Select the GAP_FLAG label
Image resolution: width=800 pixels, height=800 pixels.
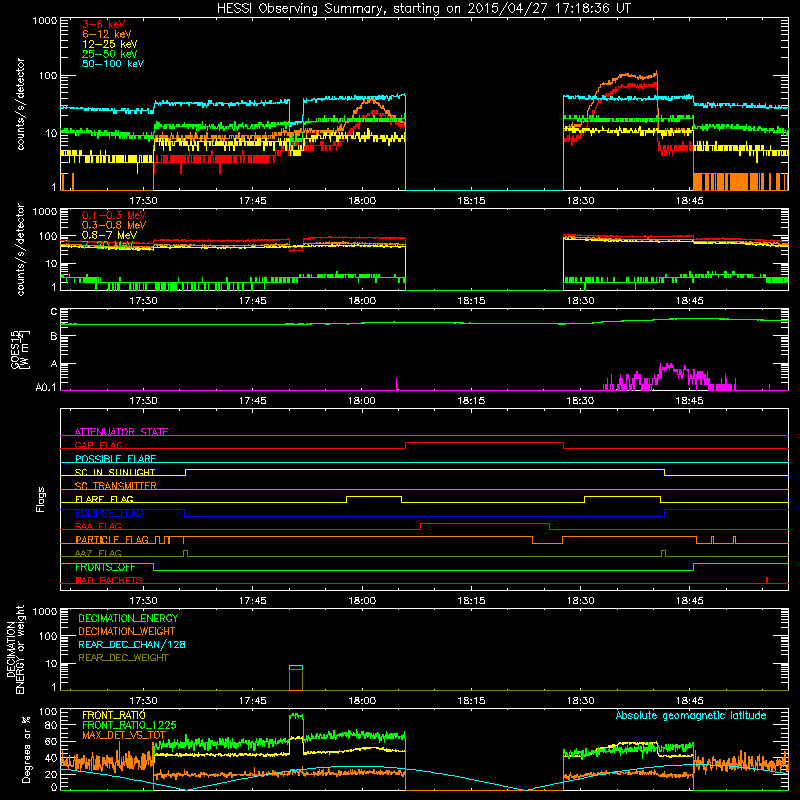98,445
